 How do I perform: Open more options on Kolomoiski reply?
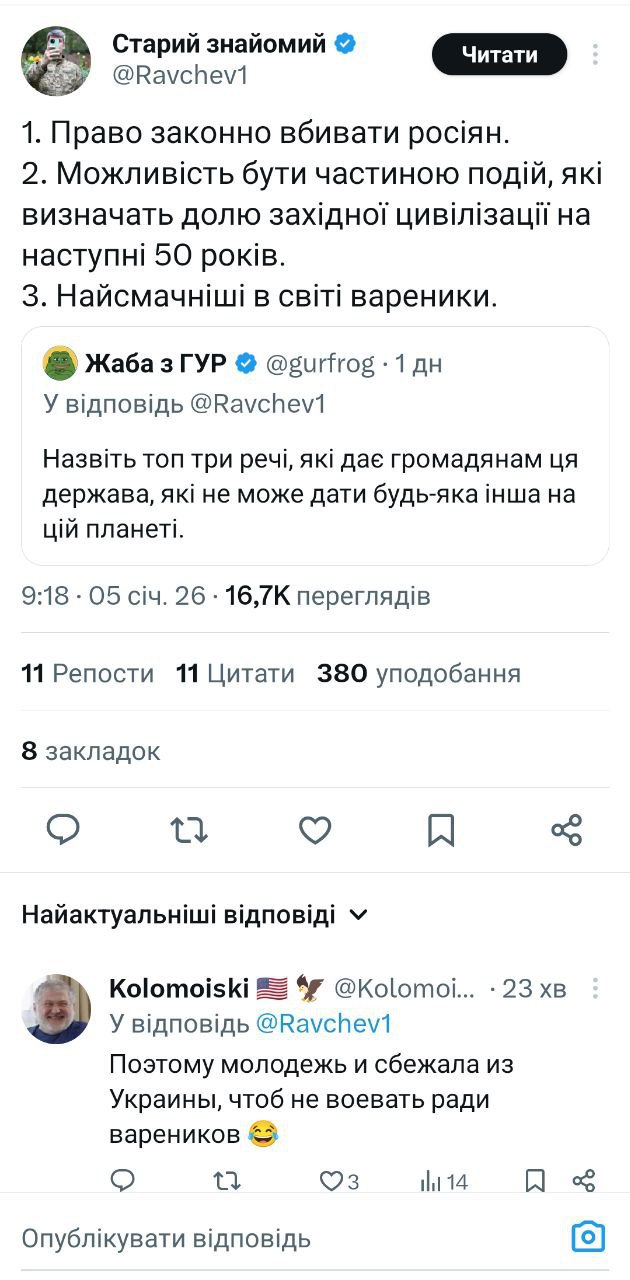coord(597,989)
